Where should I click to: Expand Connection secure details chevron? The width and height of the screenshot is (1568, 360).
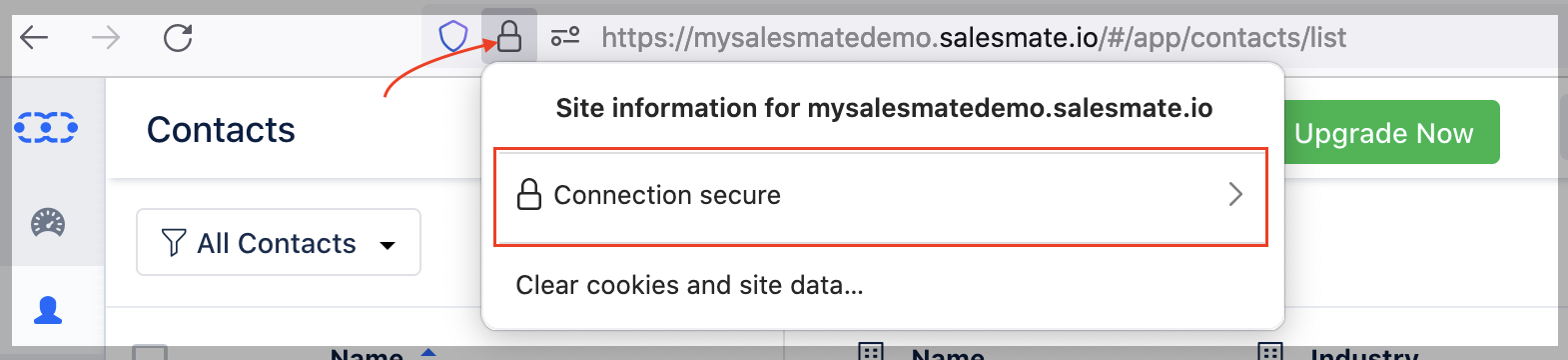click(1235, 194)
